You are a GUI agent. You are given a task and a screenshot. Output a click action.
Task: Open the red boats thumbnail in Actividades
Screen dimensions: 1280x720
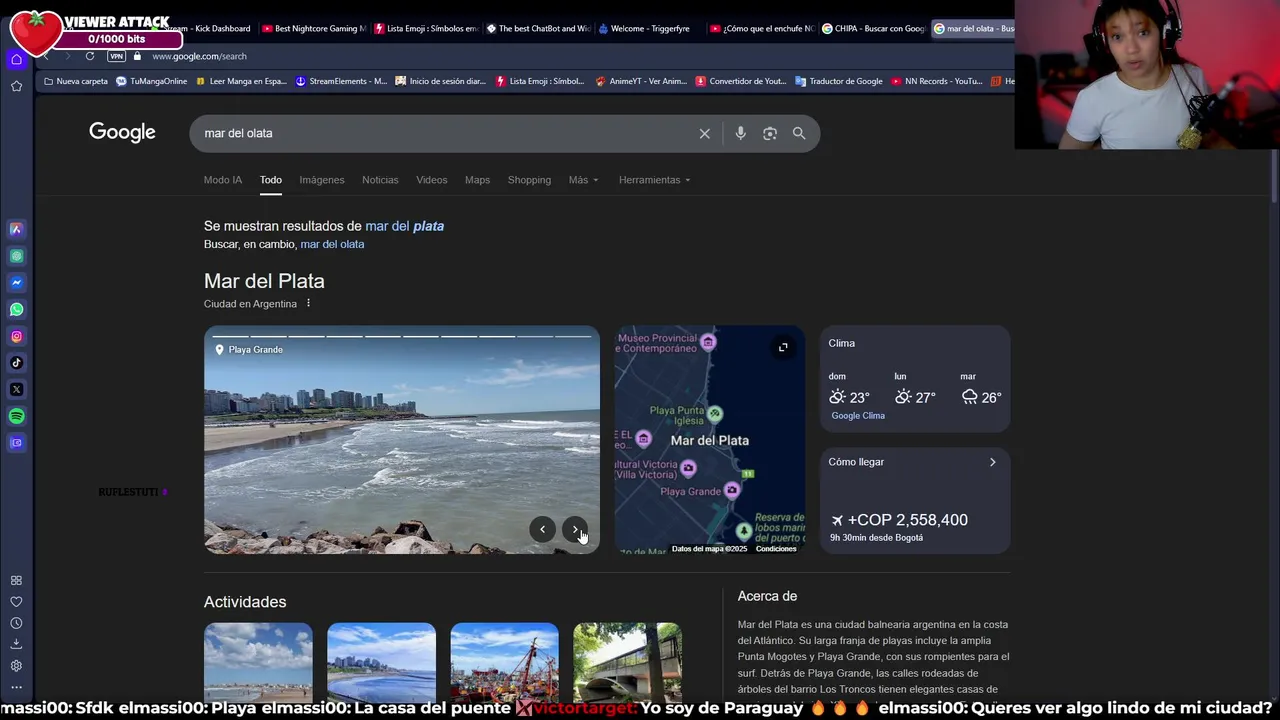504,662
